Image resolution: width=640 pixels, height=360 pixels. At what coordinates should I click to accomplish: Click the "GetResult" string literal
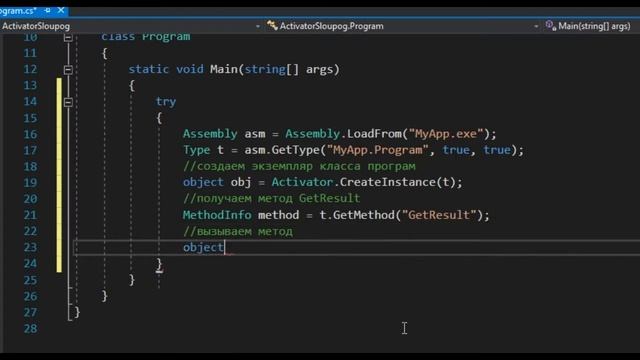coord(439,215)
